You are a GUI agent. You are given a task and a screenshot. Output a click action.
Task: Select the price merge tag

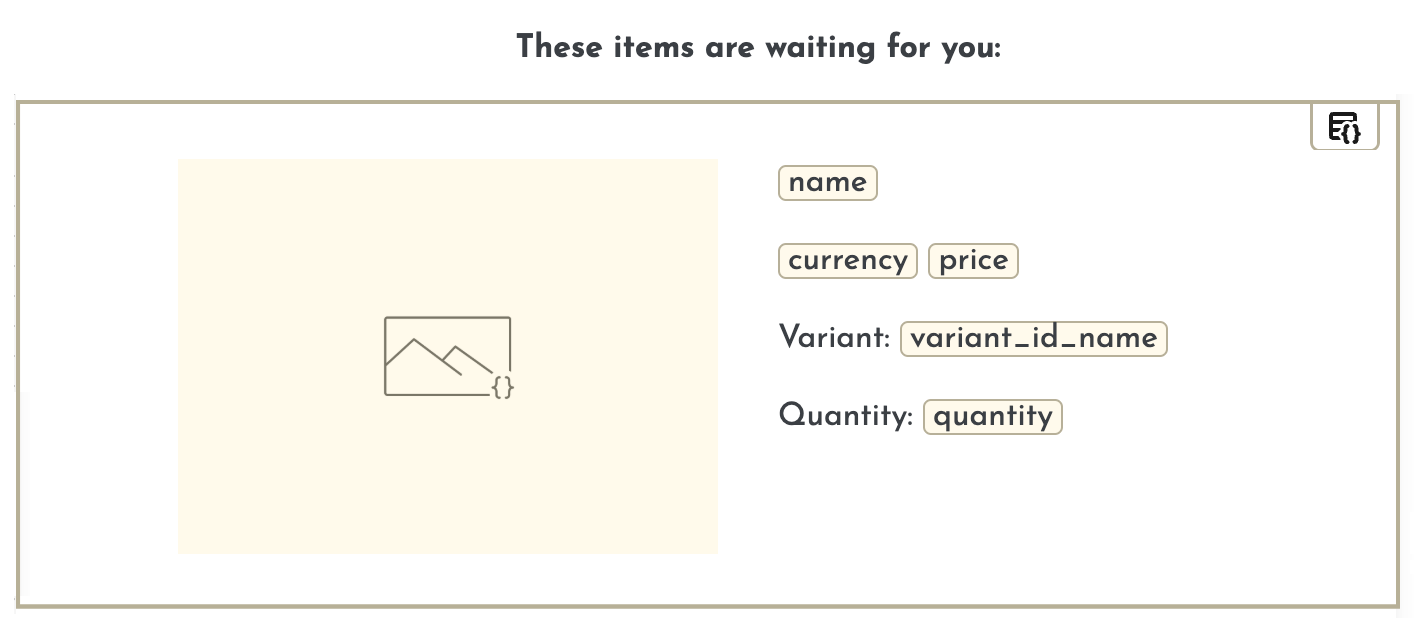[973, 261]
